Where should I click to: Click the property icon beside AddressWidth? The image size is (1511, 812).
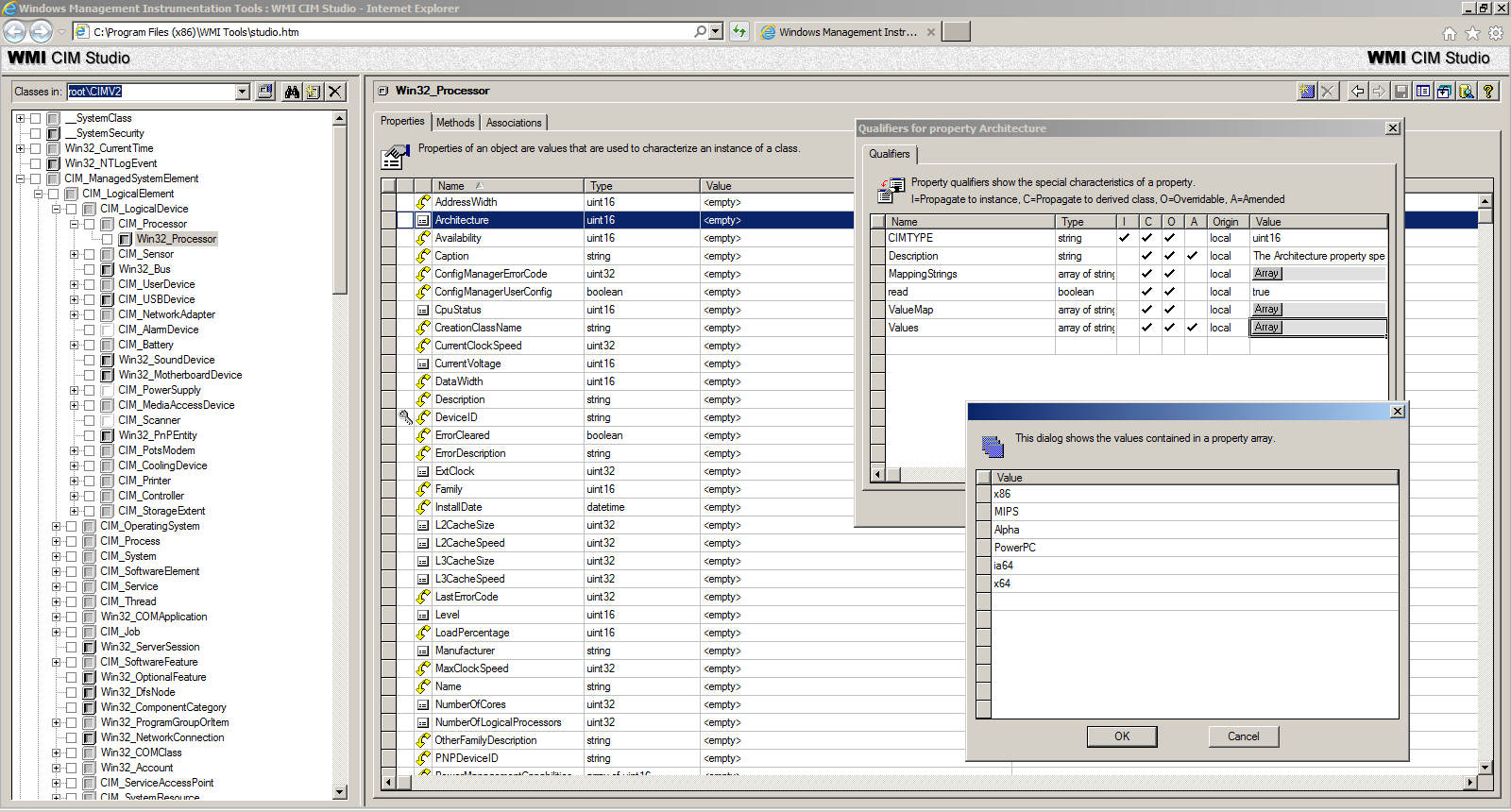(423, 202)
